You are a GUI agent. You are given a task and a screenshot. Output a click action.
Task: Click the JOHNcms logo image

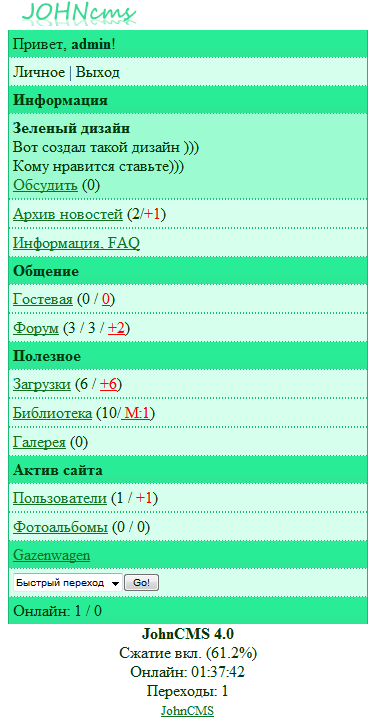pyautogui.click(x=79, y=12)
